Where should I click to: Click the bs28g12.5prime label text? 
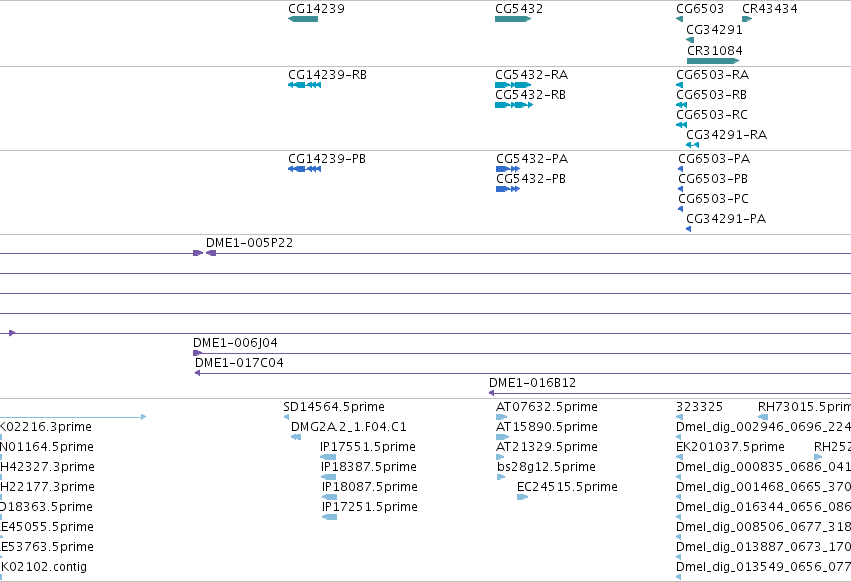[547, 466]
